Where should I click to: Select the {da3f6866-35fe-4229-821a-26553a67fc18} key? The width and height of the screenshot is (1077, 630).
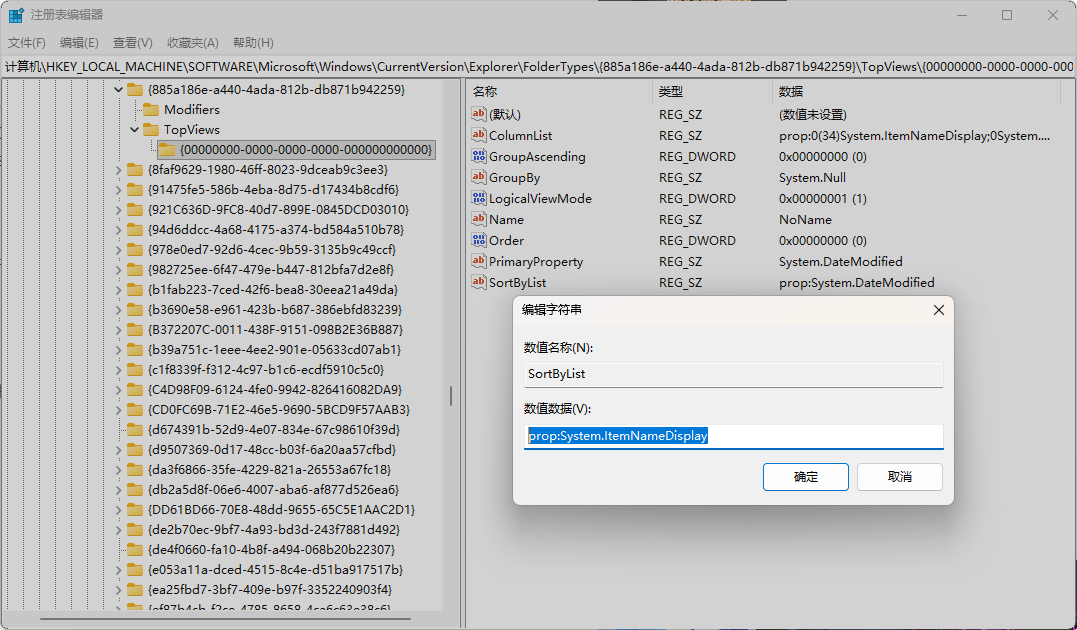point(269,469)
